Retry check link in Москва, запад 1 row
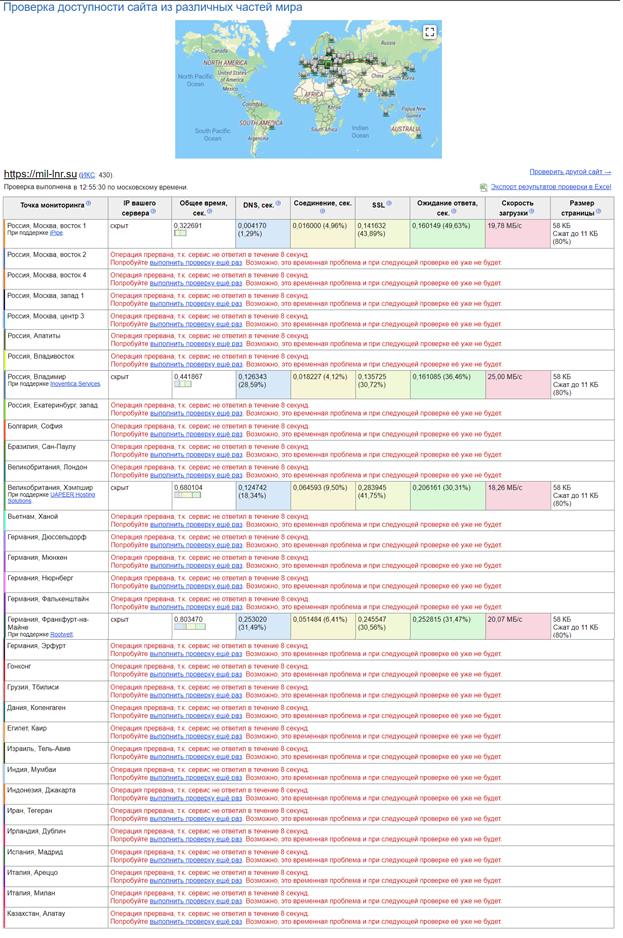 [196, 303]
